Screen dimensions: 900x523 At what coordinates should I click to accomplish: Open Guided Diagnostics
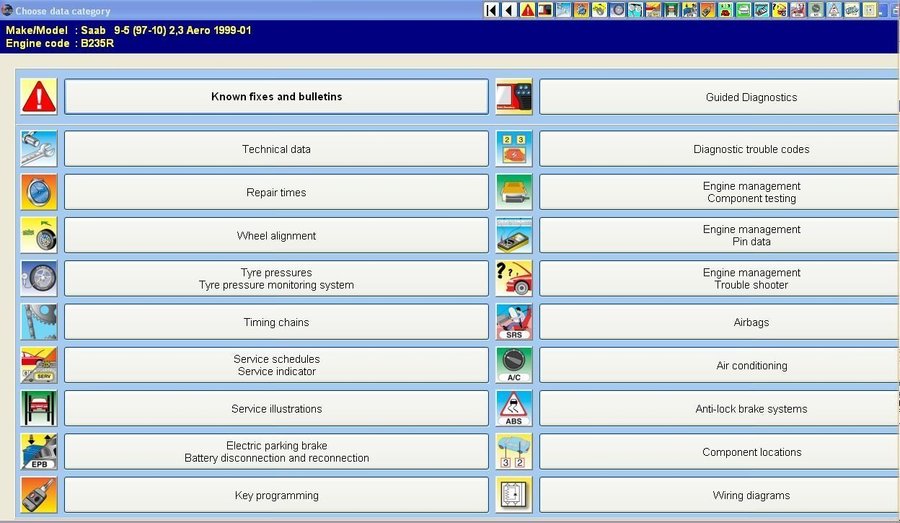pos(718,97)
